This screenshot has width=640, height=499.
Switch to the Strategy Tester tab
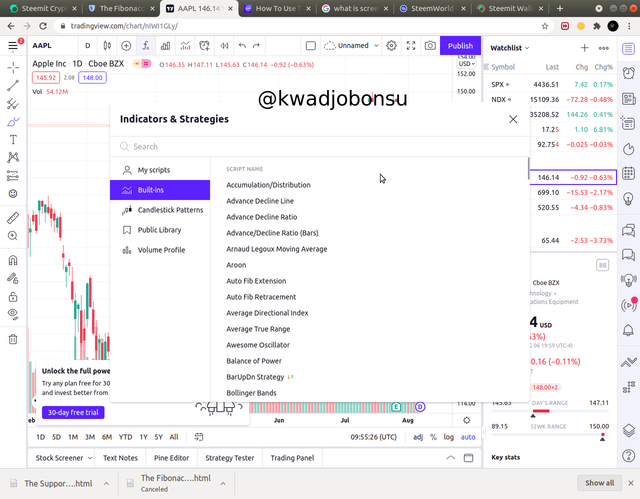[x=229, y=458]
